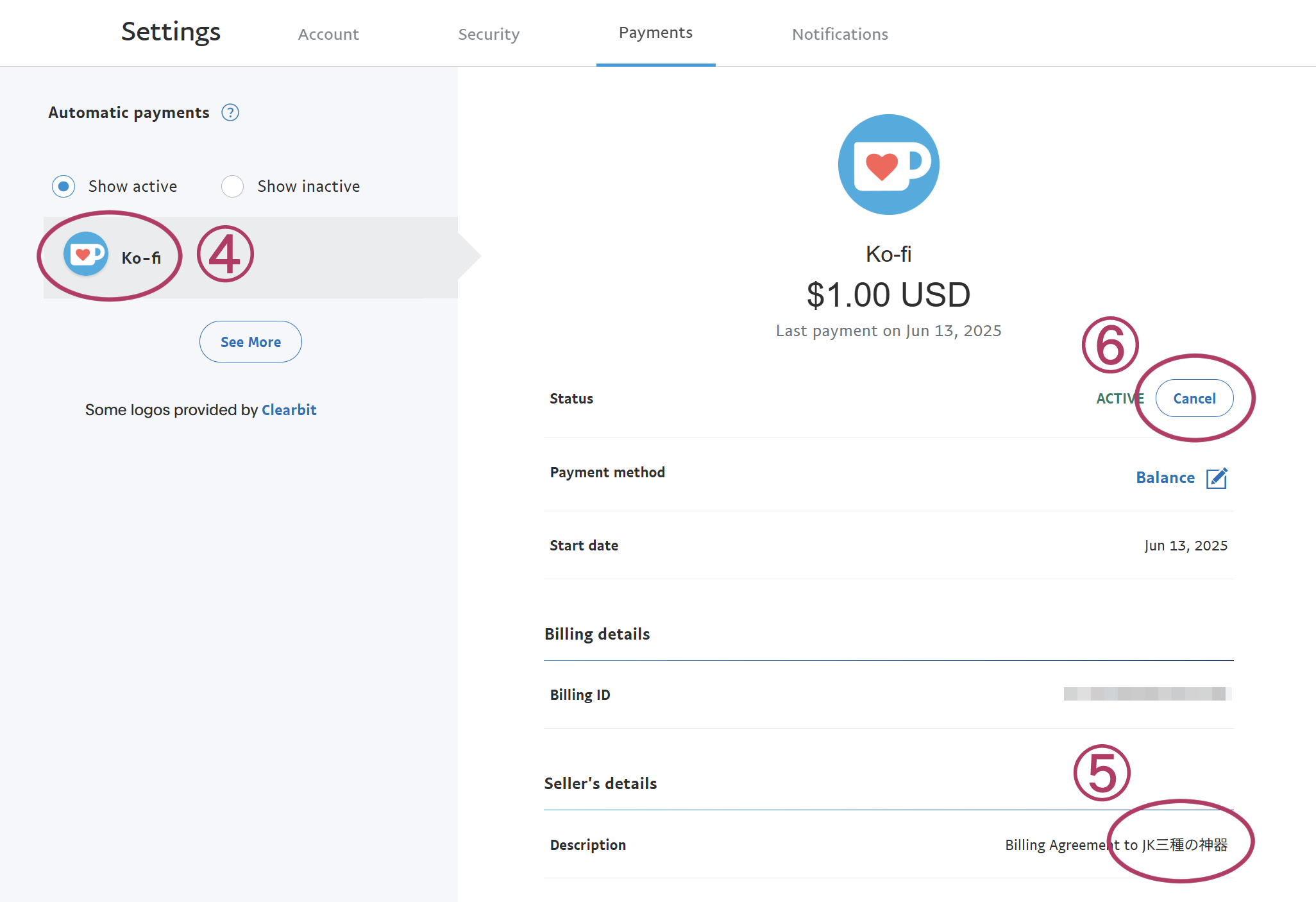
Task: Select the Payments tab
Action: (x=655, y=32)
